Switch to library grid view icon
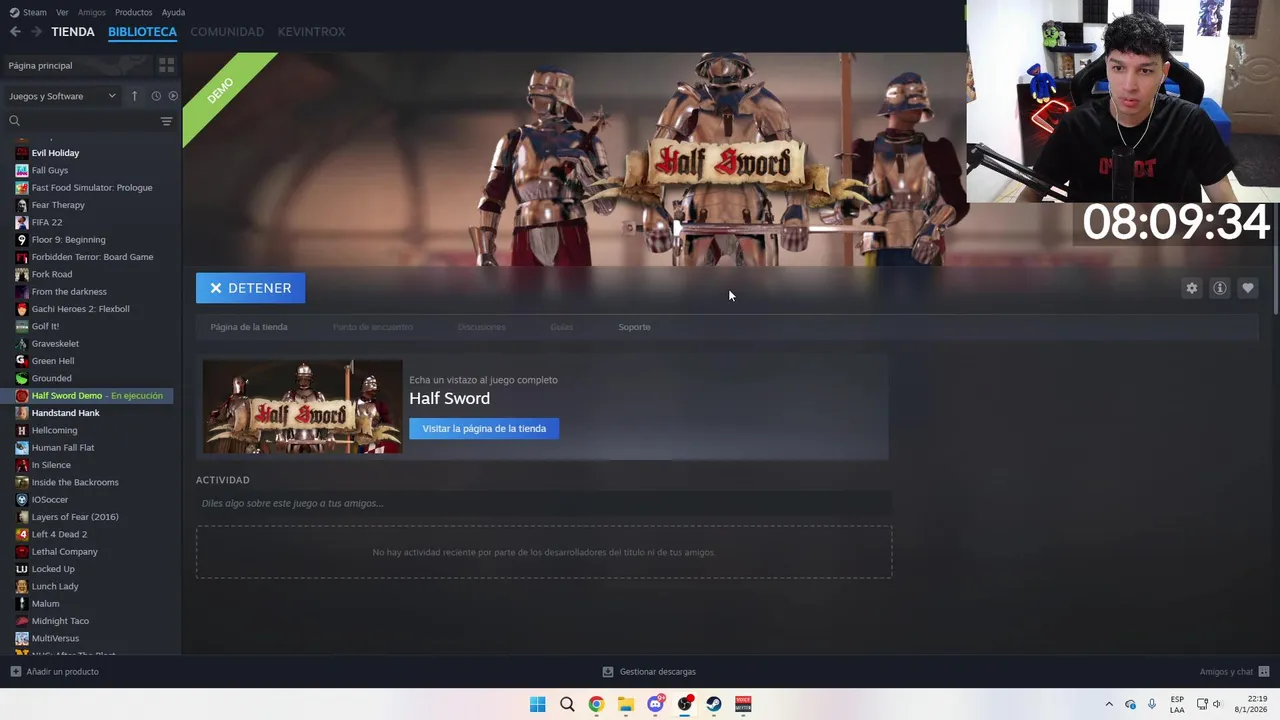The image size is (1280, 720). [167, 65]
